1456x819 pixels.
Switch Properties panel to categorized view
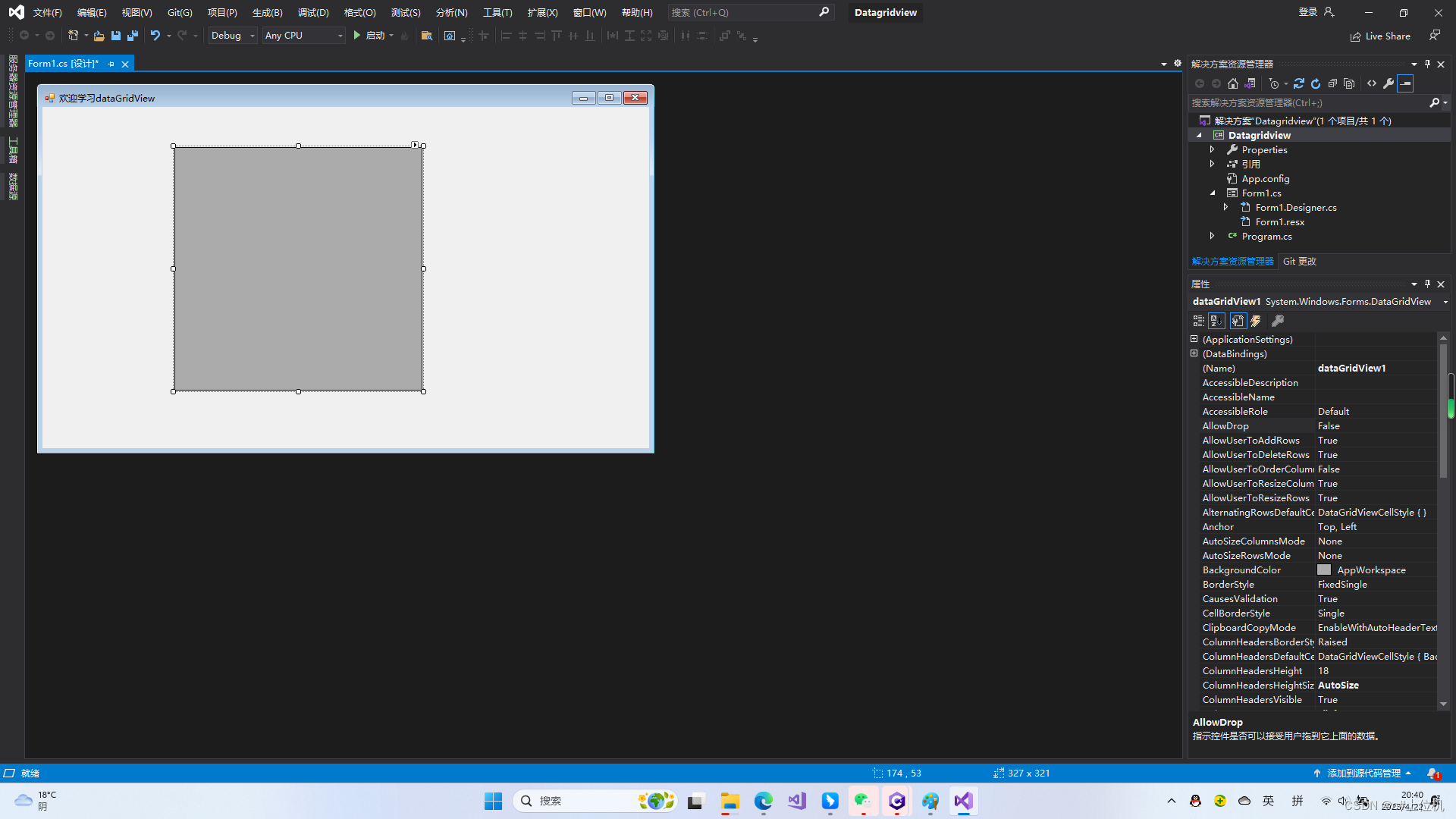pyautogui.click(x=1199, y=320)
